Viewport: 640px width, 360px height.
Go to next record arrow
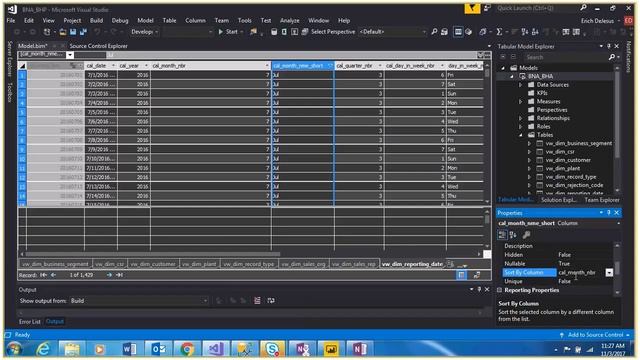[109, 275]
